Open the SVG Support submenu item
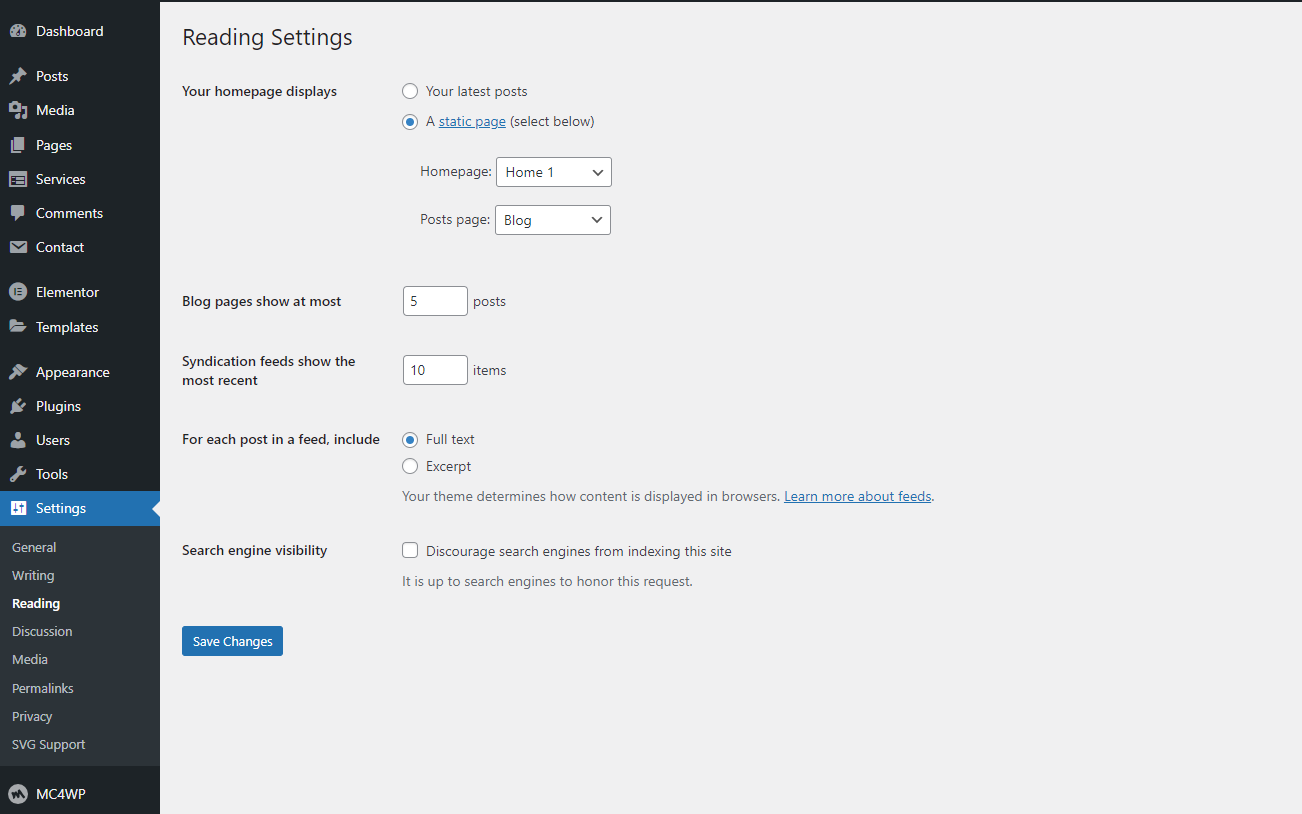Viewport: 1302px width, 814px height. tap(48, 744)
